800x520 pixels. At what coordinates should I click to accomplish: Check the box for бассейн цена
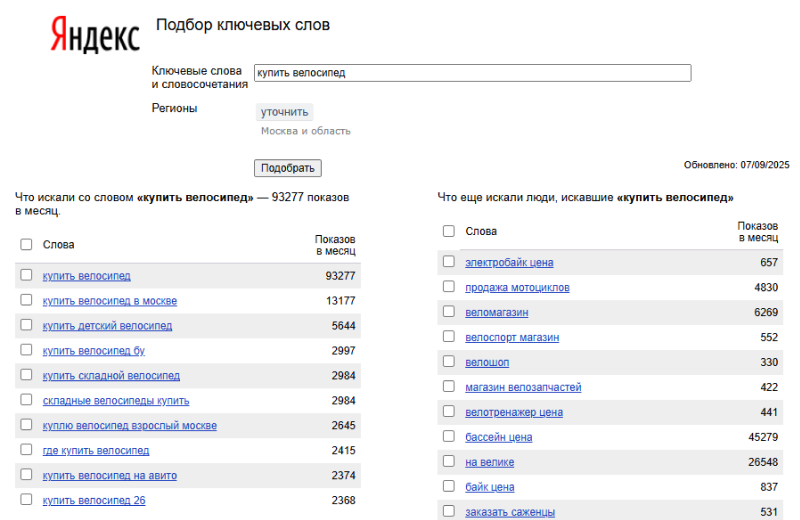point(448,436)
